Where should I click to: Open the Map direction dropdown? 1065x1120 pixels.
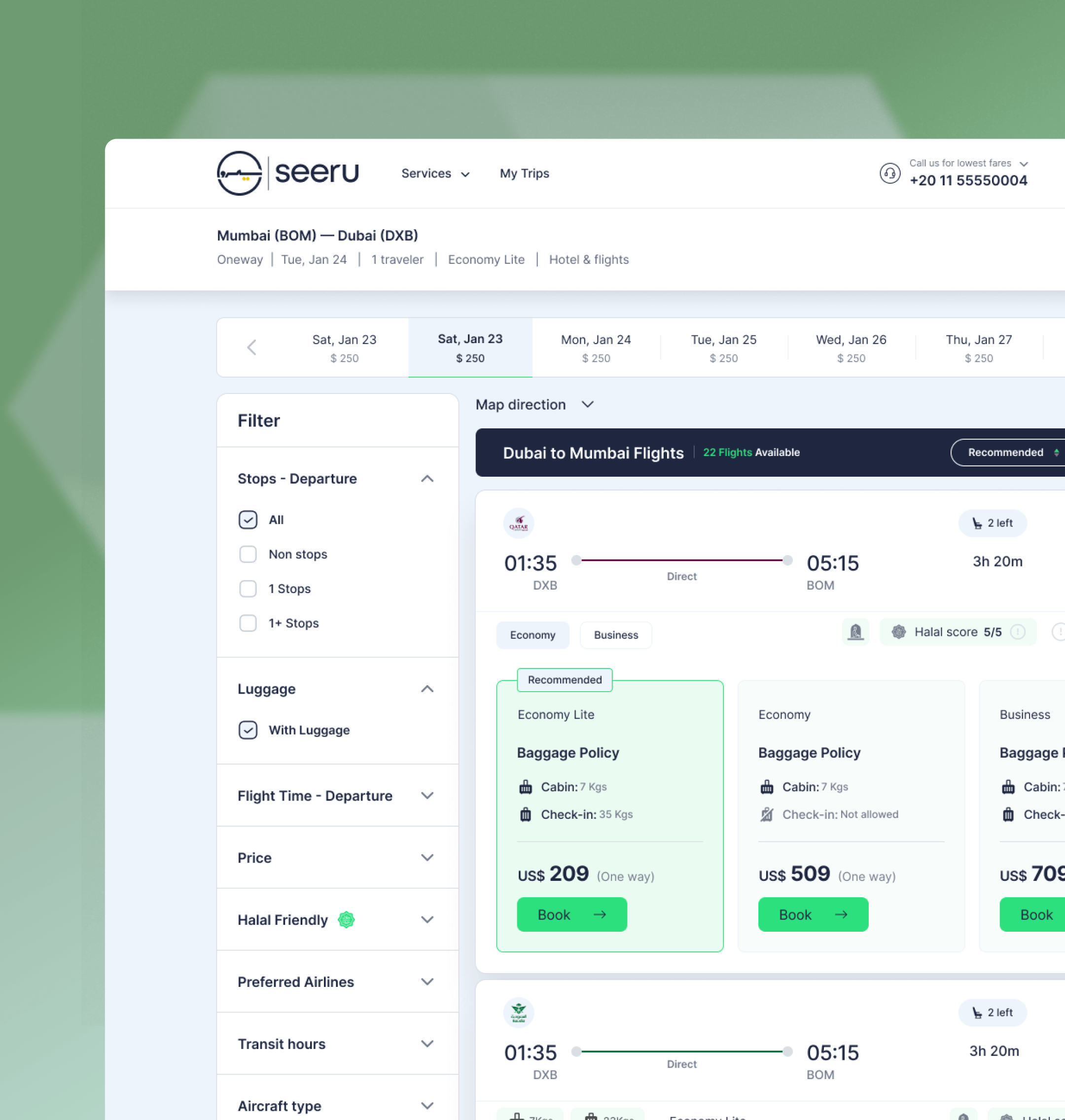pyautogui.click(x=535, y=404)
